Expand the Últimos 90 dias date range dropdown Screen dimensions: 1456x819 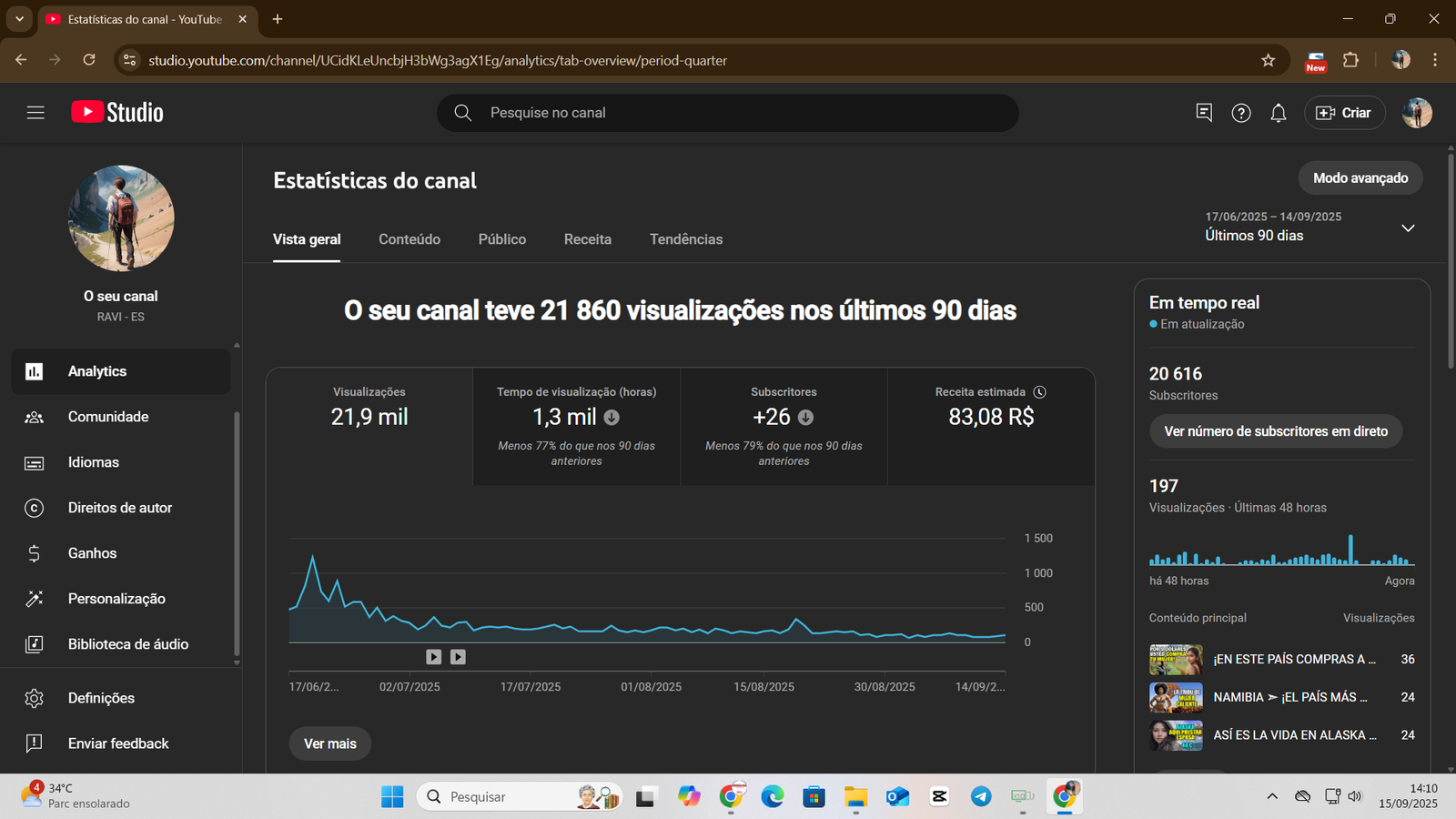1407,227
